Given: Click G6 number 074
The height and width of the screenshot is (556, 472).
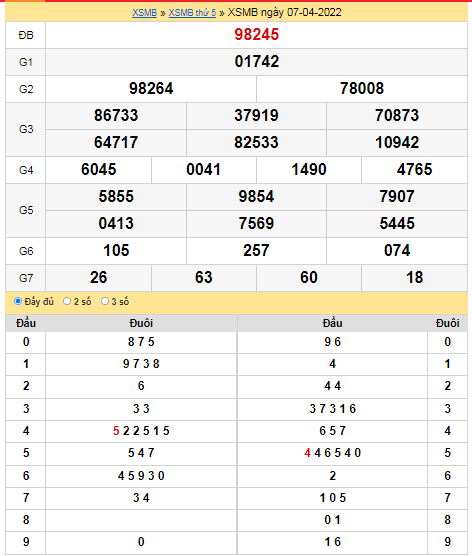Looking at the screenshot, I should [397, 251].
